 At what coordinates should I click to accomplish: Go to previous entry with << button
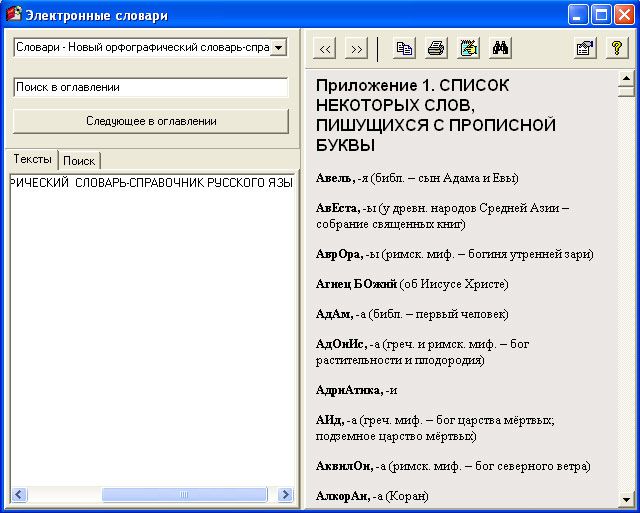coord(325,48)
